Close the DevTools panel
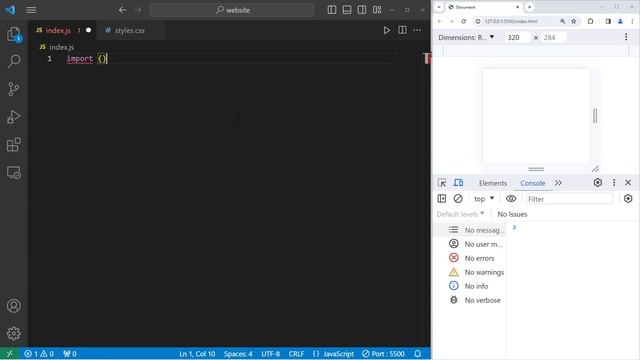The width and height of the screenshot is (640, 360). pos(628,182)
